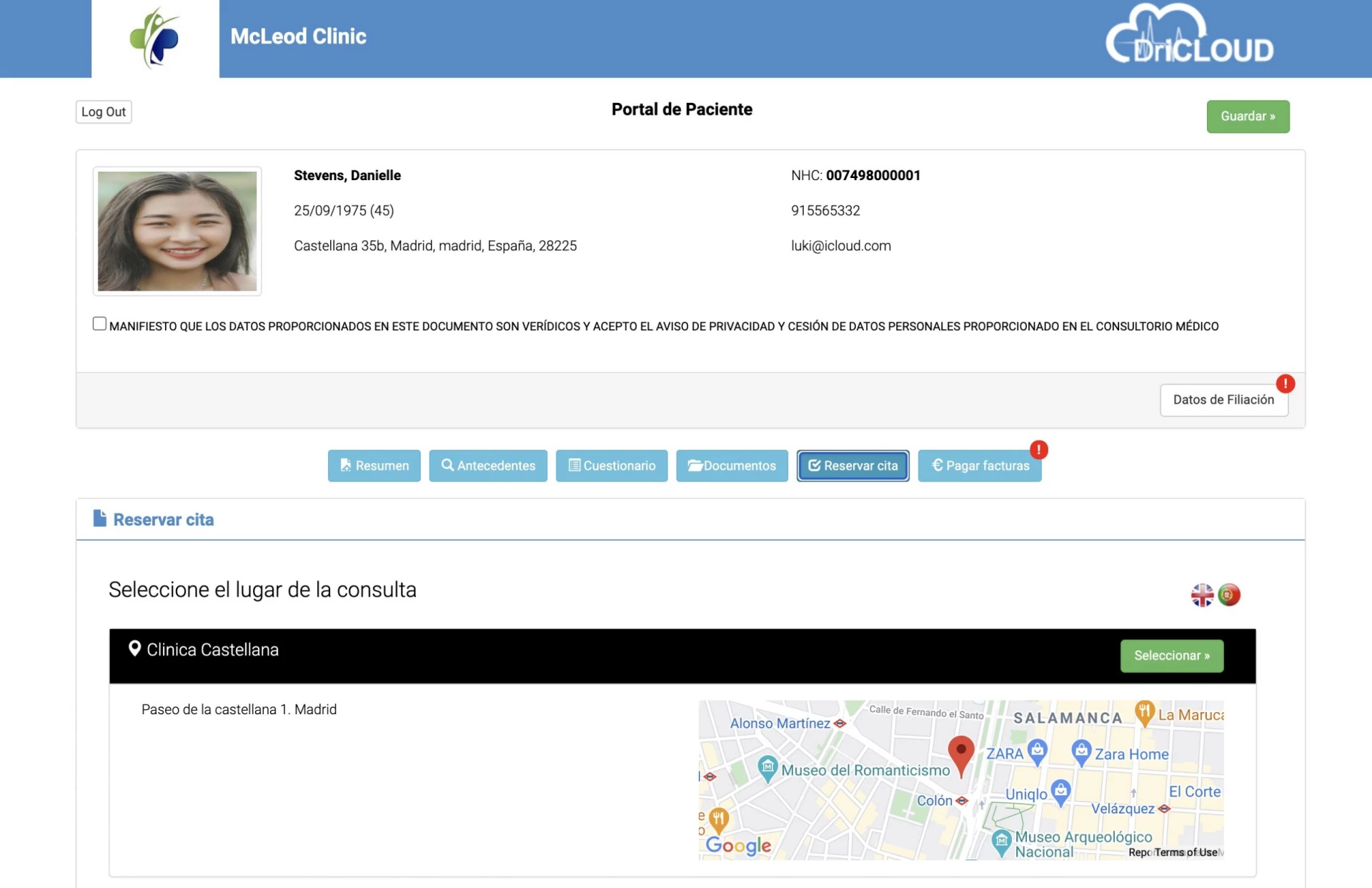
Task: Check the data veracity consent checkbox
Action: 99,323
